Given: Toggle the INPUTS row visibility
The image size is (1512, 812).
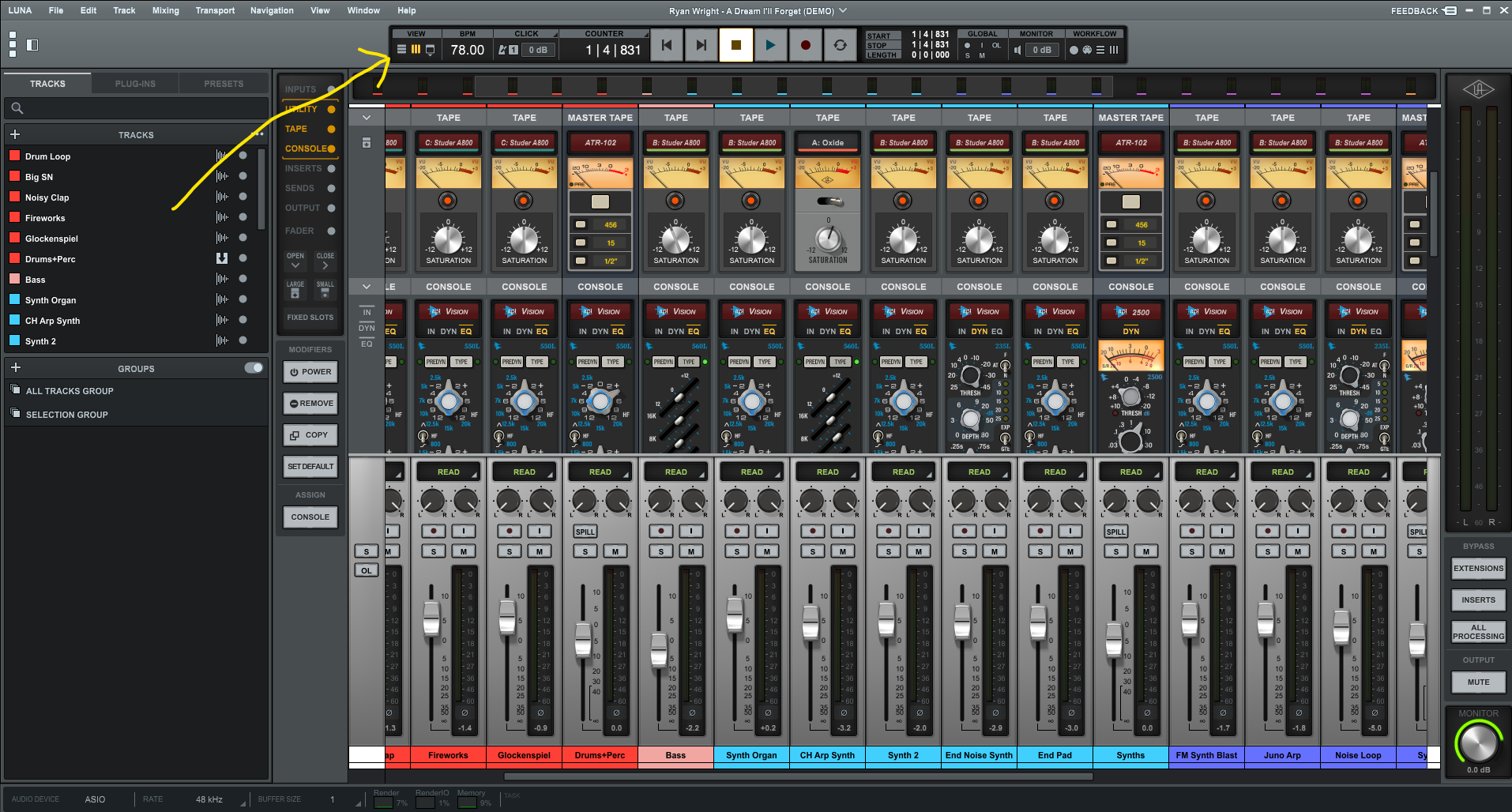Looking at the screenshot, I should coord(331,89).
